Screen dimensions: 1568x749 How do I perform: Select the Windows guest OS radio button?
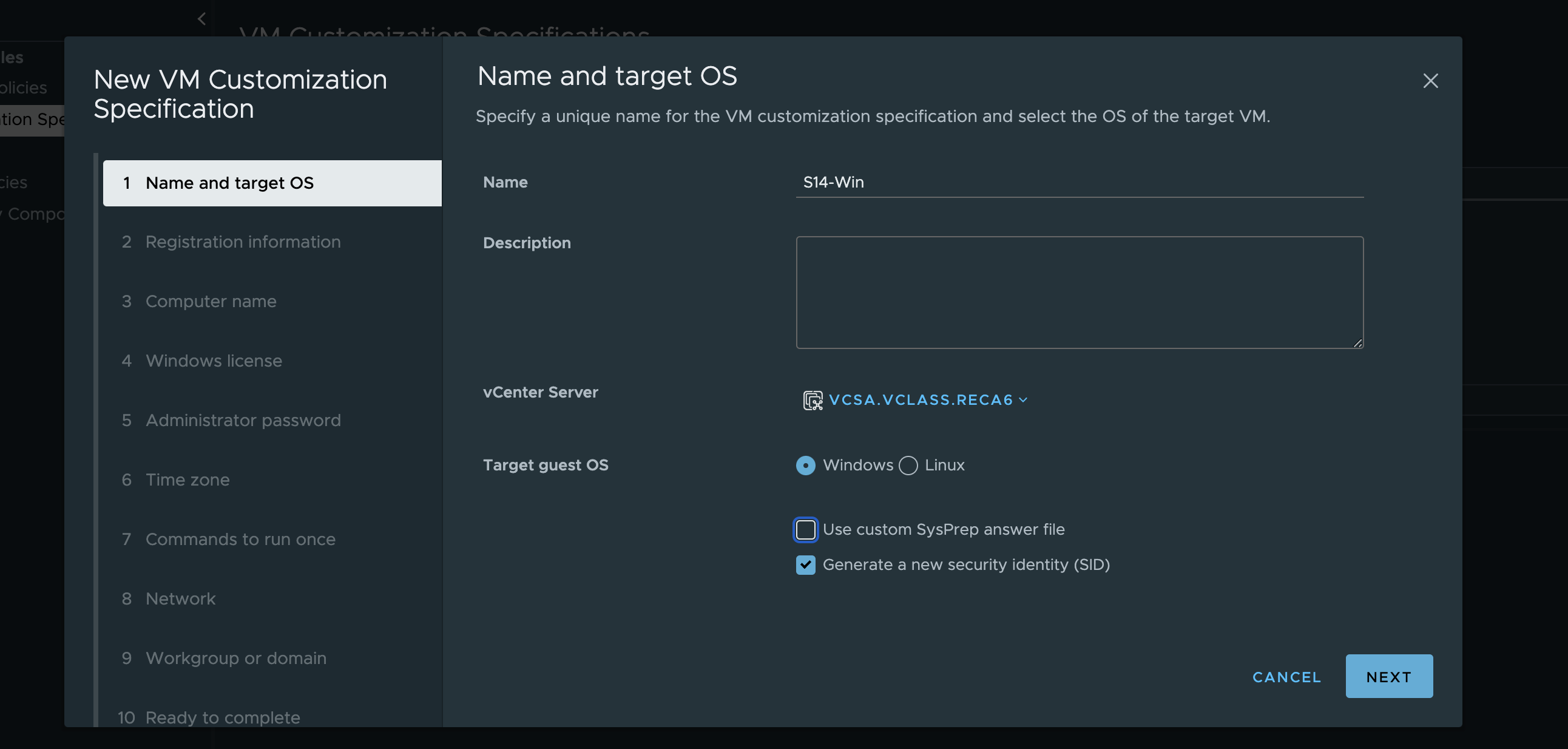tap(805, 465)
